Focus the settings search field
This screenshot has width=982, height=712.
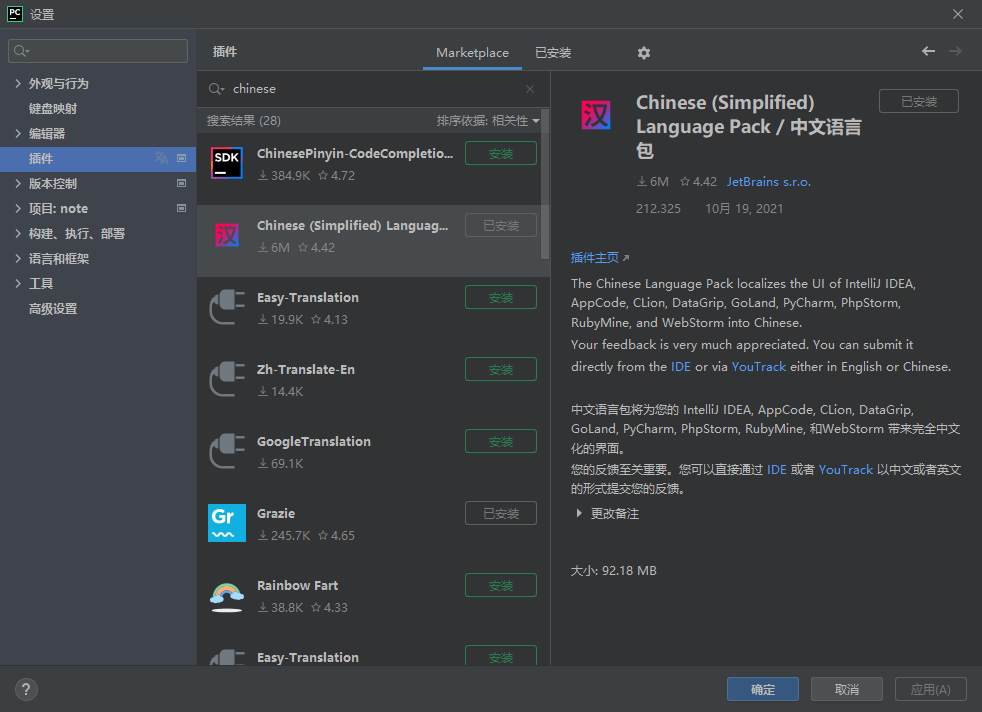[x=98, y=51]
